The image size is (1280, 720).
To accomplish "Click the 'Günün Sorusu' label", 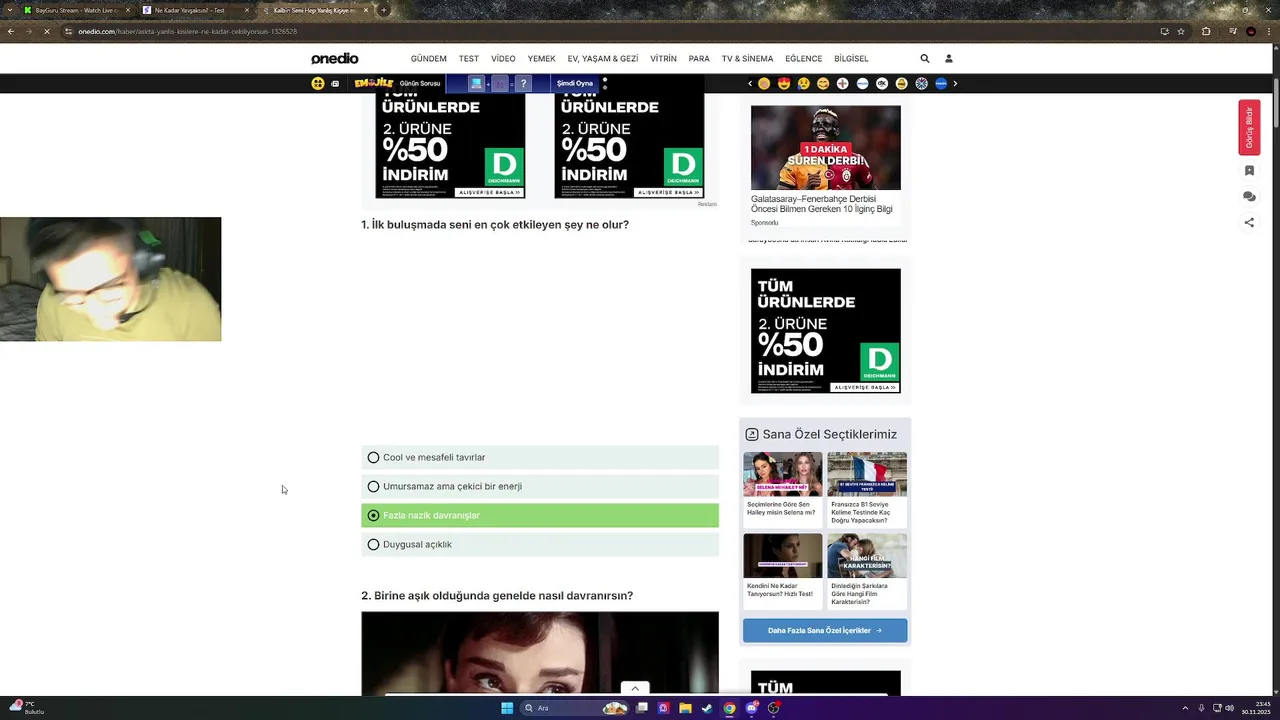I will pyautogui.click(x=420, y=84).
